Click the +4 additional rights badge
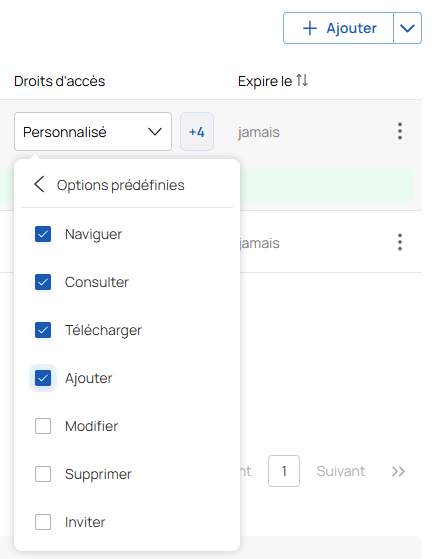The height and width of the screenshot is (559, 432). click(x=197, y=132)
